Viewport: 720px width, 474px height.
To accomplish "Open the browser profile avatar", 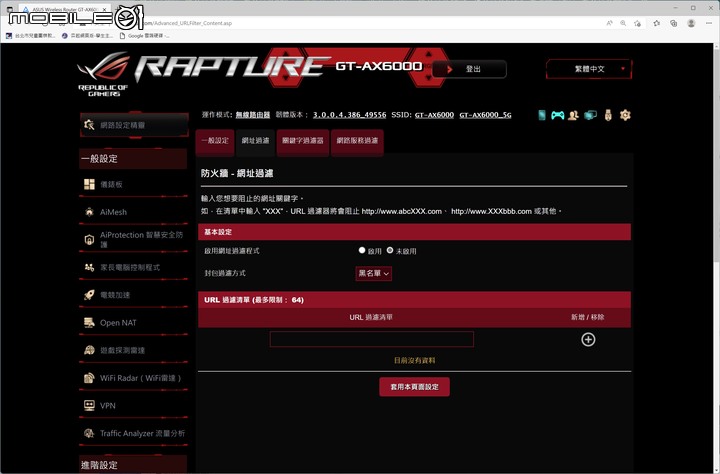I will pyautogui.click(x=691, y=23).
